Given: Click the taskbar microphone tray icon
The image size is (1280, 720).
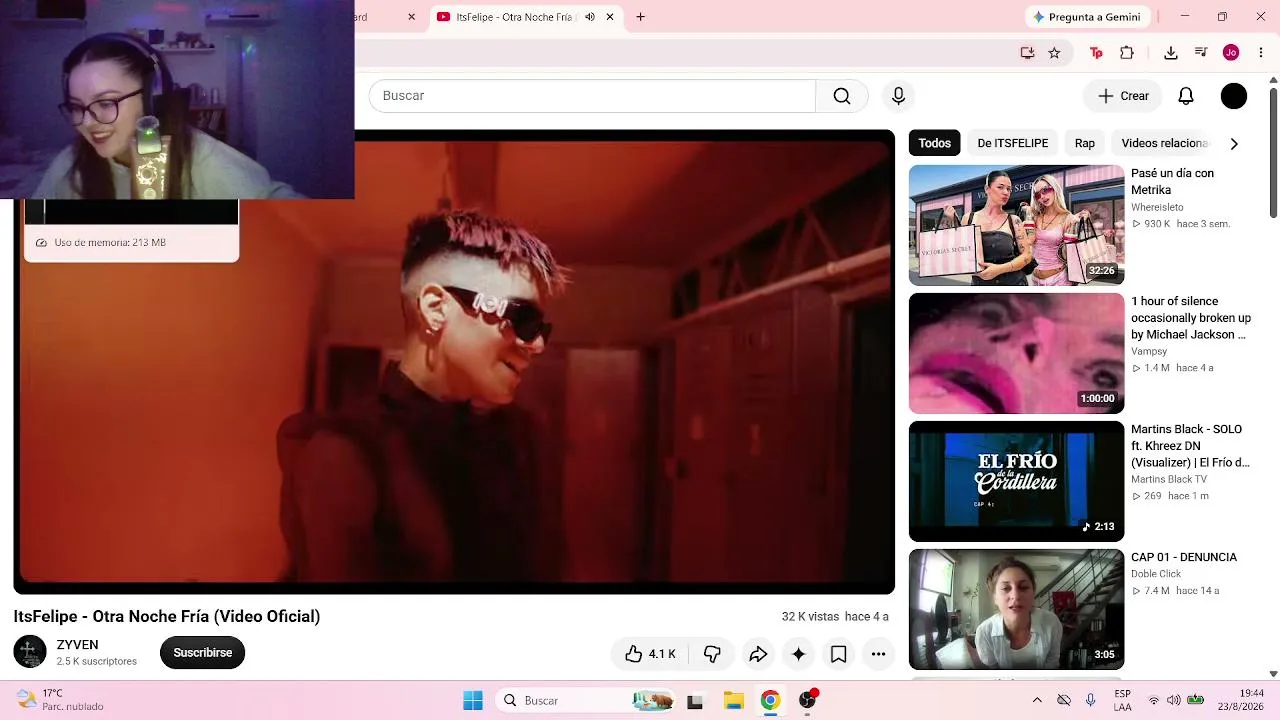Looking at the screenshot, I should pos(1090,700).
